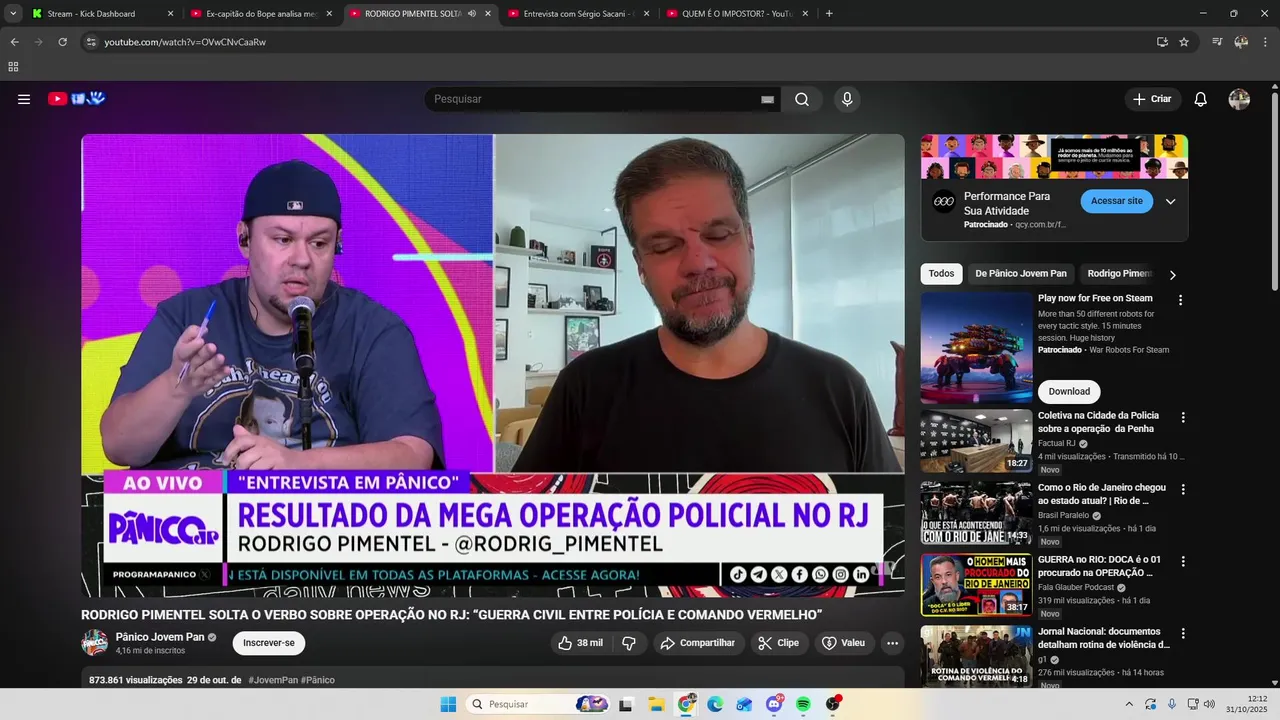The height and width of the screenshot is (720, 1280).
Task: Open options for Como o Rio de Janeiro video
Action: pos(1183,490)
